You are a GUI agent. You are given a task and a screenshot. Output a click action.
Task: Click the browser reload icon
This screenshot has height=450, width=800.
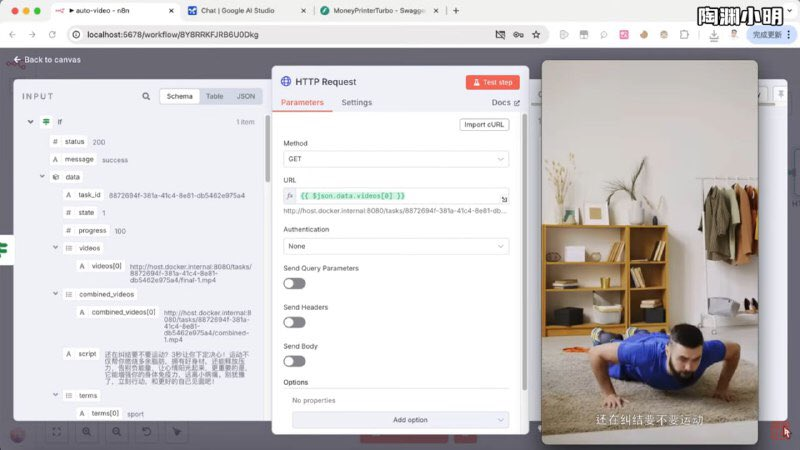click(x=52, y=34)
